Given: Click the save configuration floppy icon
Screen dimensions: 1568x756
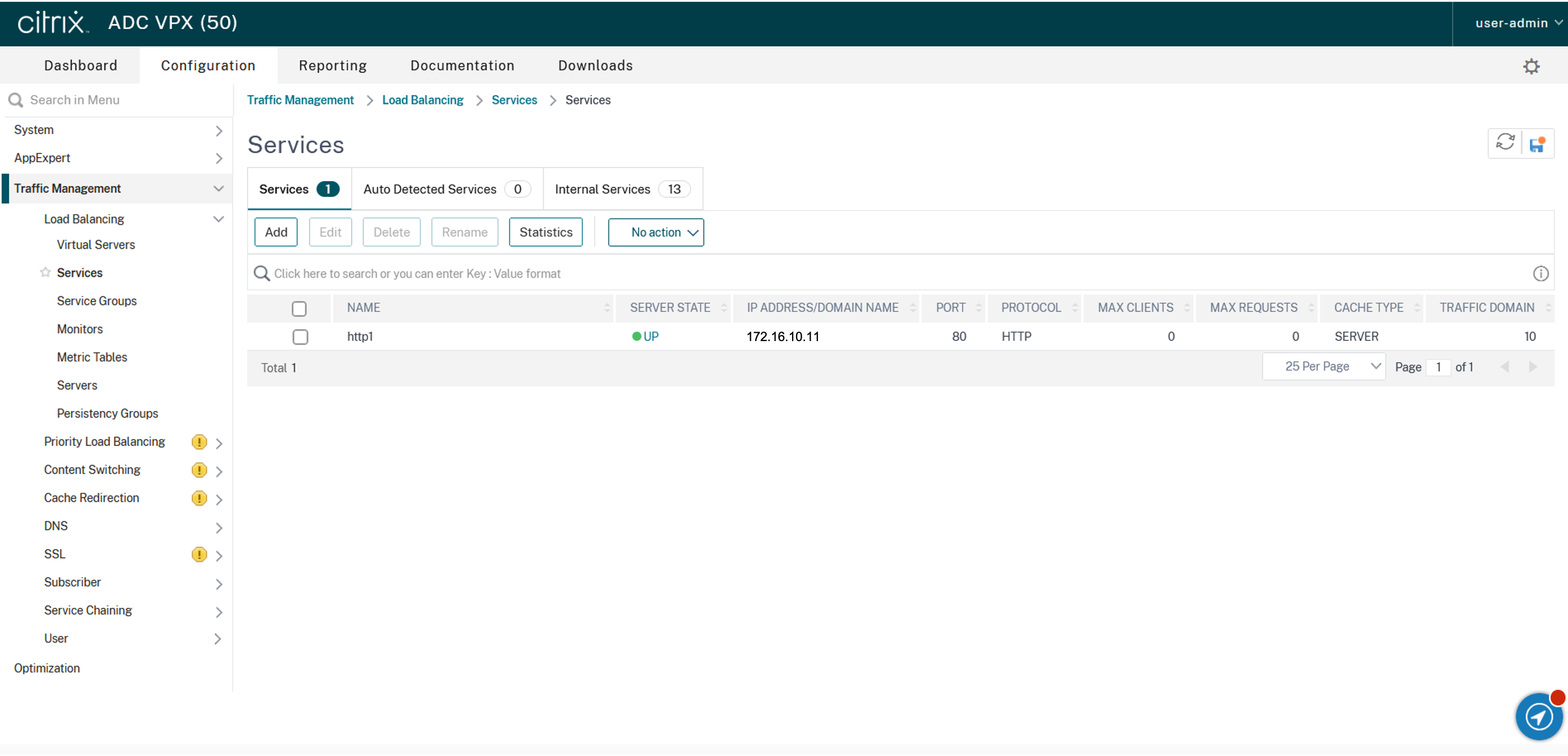Looking at the screenshot, I should tap(1537, 144).
